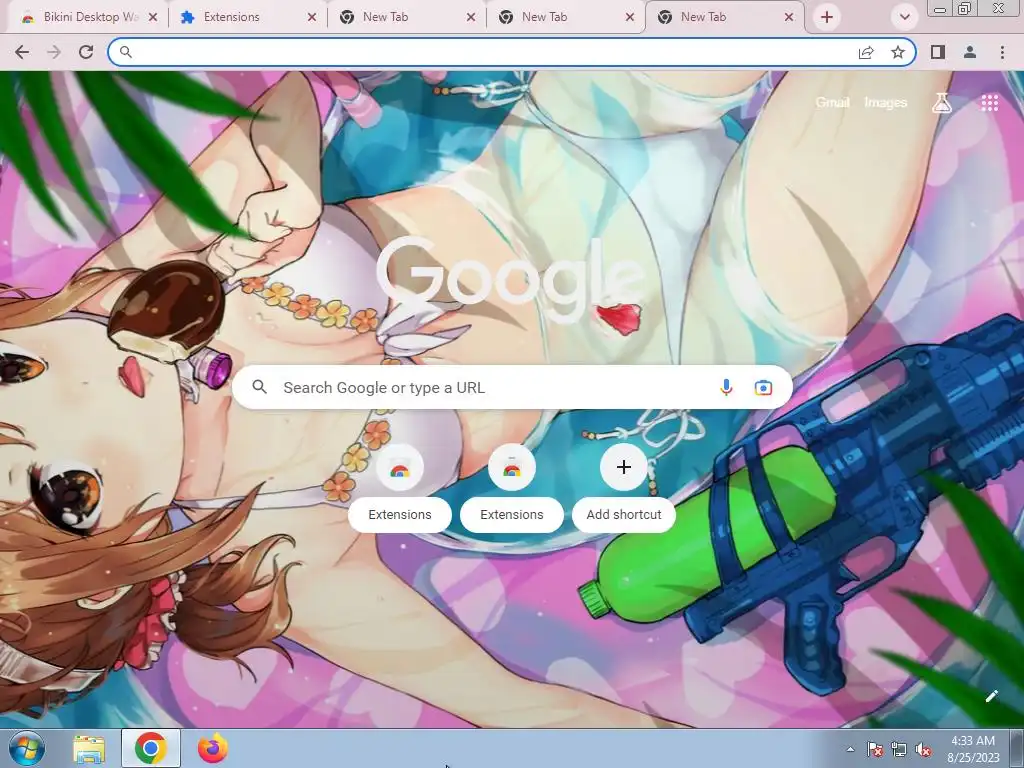Start voice search with the microphone
Screen dimensions: 1024x768
pyautogui.click(x=726, y=387)
